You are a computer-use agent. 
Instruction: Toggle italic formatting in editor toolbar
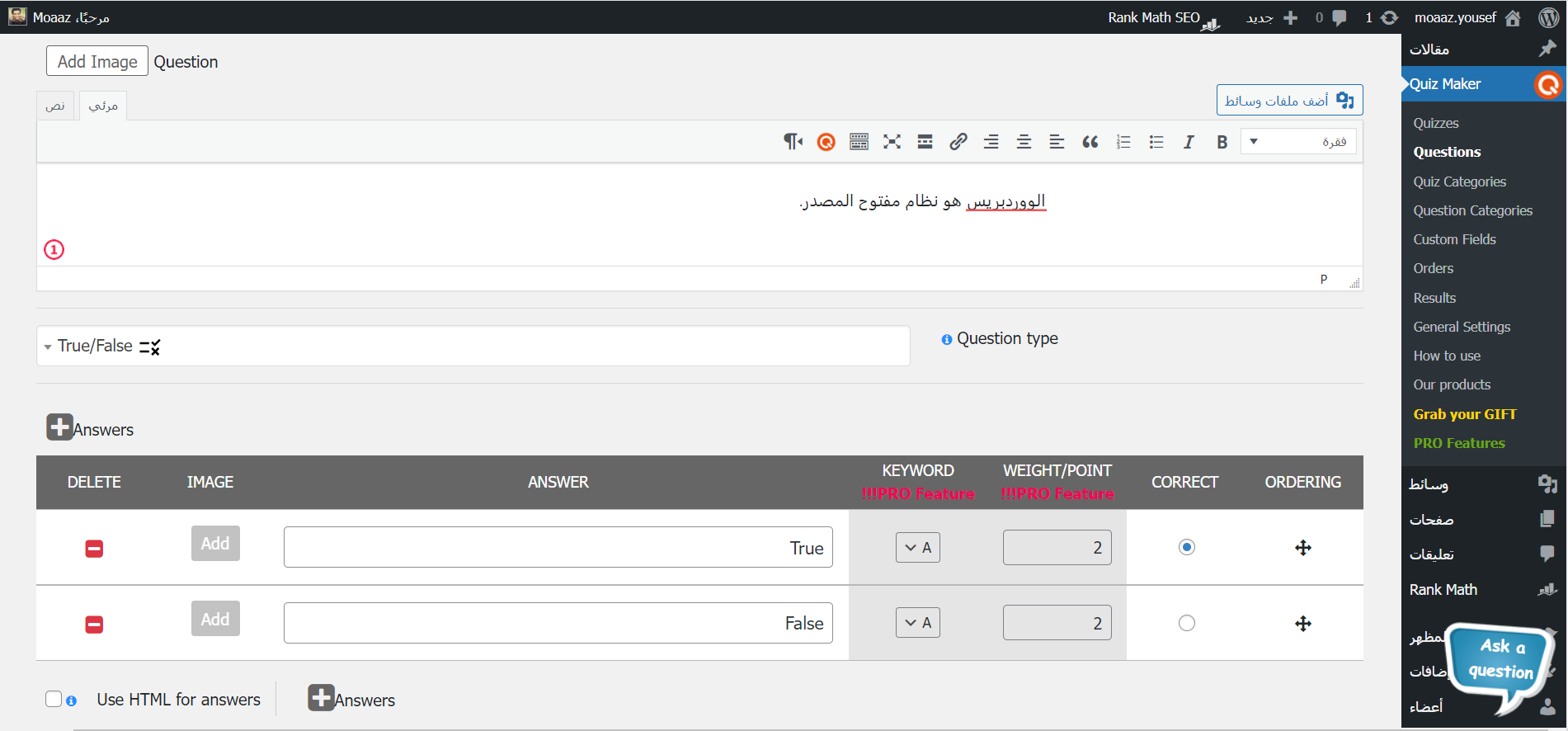(1189, 142)
